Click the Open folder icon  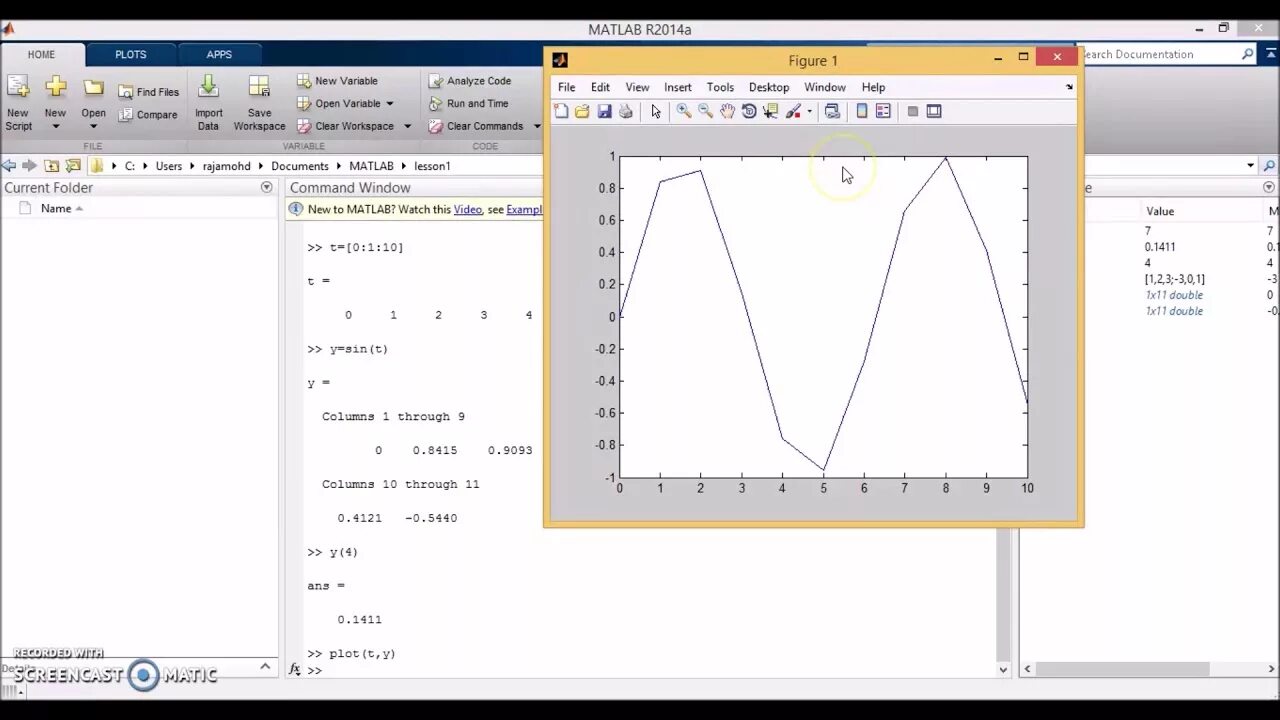coord(93,88)
